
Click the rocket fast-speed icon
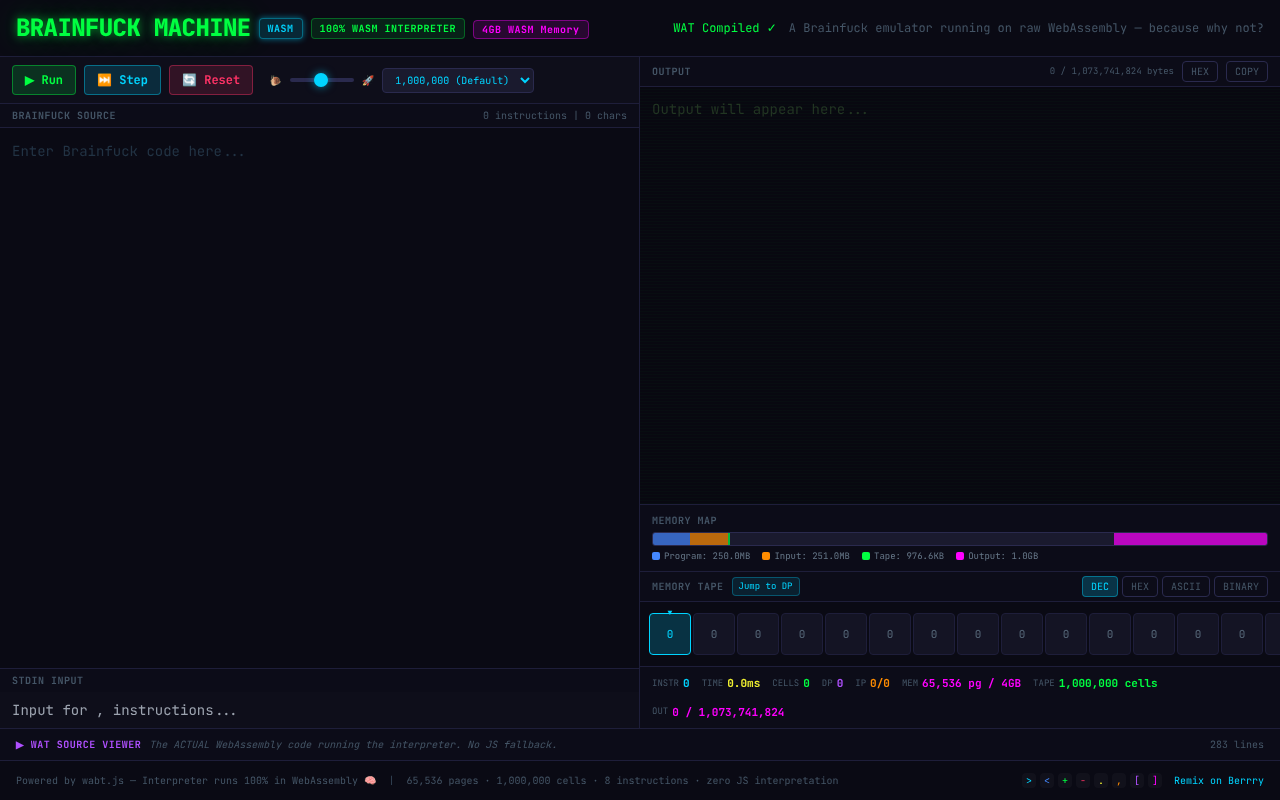tap(368, 81)
